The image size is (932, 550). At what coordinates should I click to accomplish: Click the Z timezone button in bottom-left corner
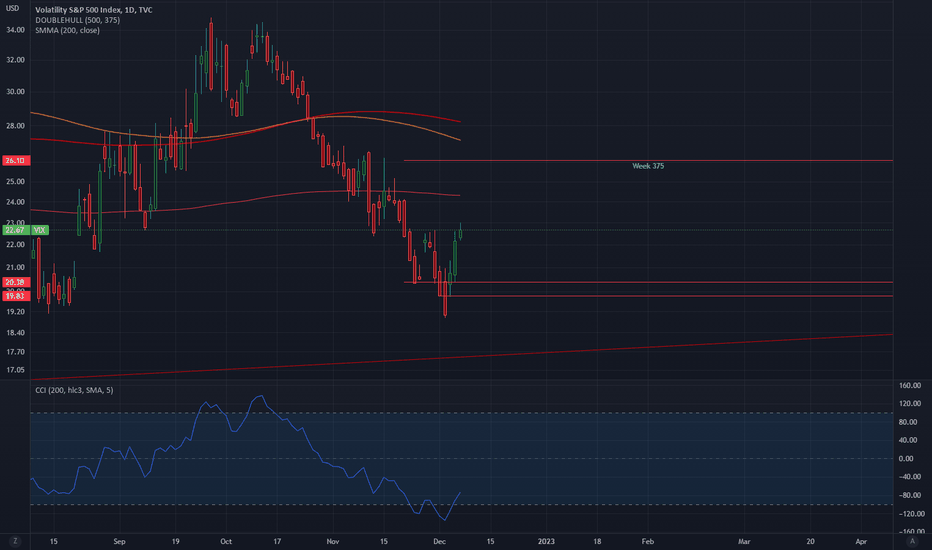click(15, 541)
